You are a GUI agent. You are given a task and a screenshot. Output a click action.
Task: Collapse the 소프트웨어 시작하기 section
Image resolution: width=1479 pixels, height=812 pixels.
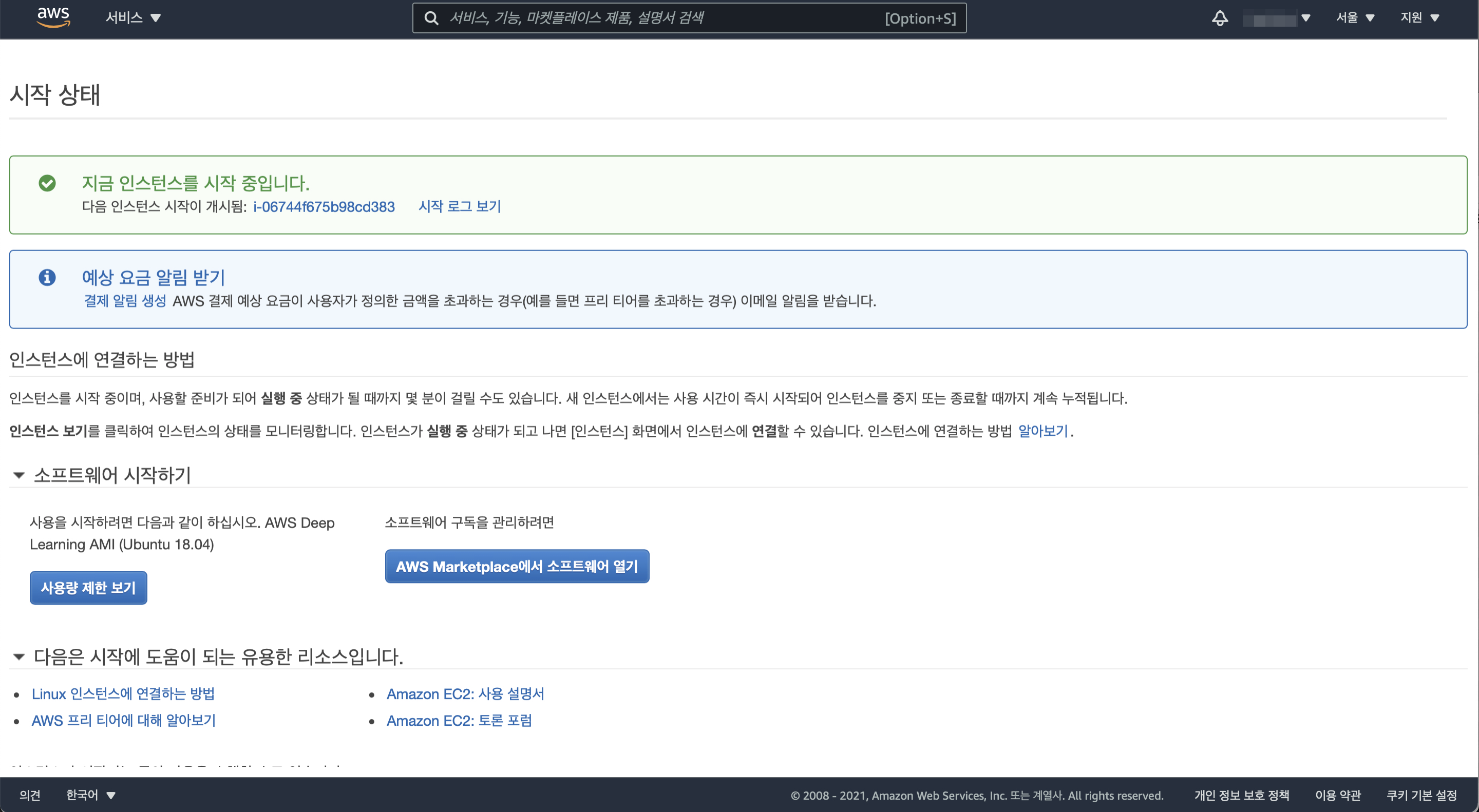(19, 475)
